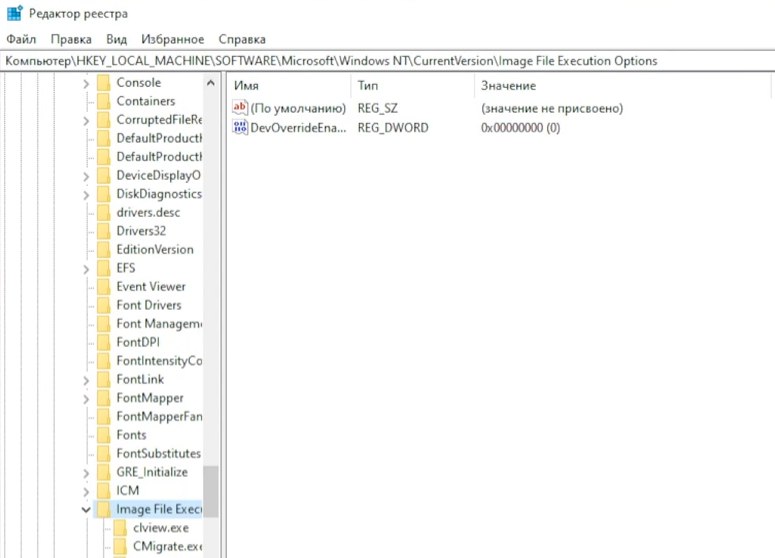Expand the EFS registry key
This screenshot has width=775, height=558.
click(x=86, y=268)
